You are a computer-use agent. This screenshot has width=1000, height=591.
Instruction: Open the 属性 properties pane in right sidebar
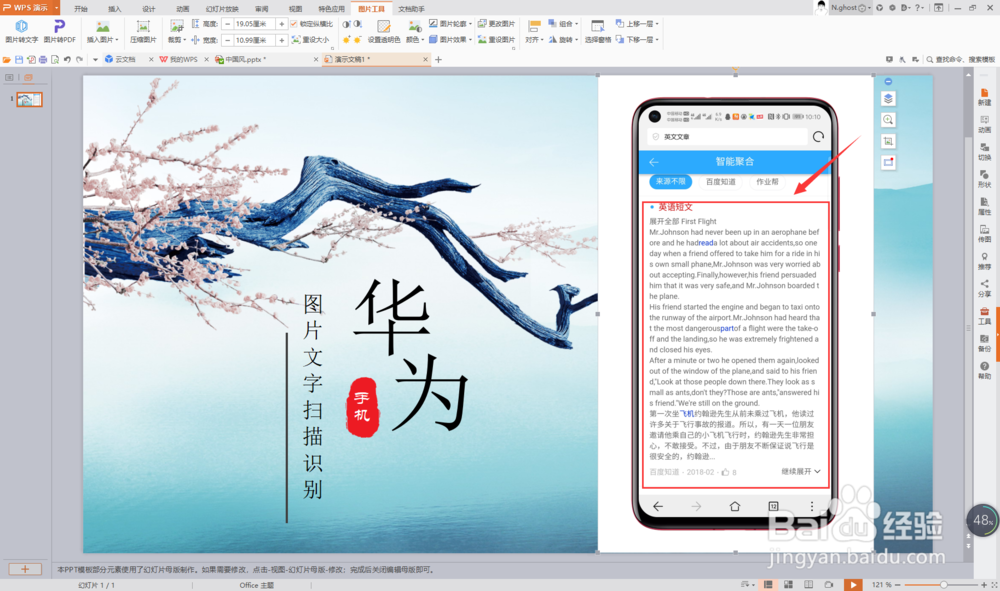click(984, 207)
